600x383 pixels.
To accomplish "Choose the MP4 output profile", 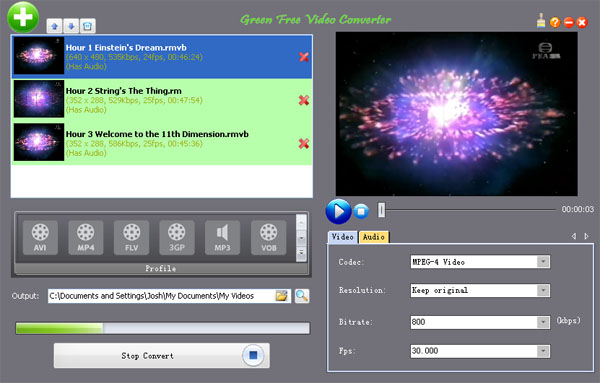I will click(x=86, y=238).
